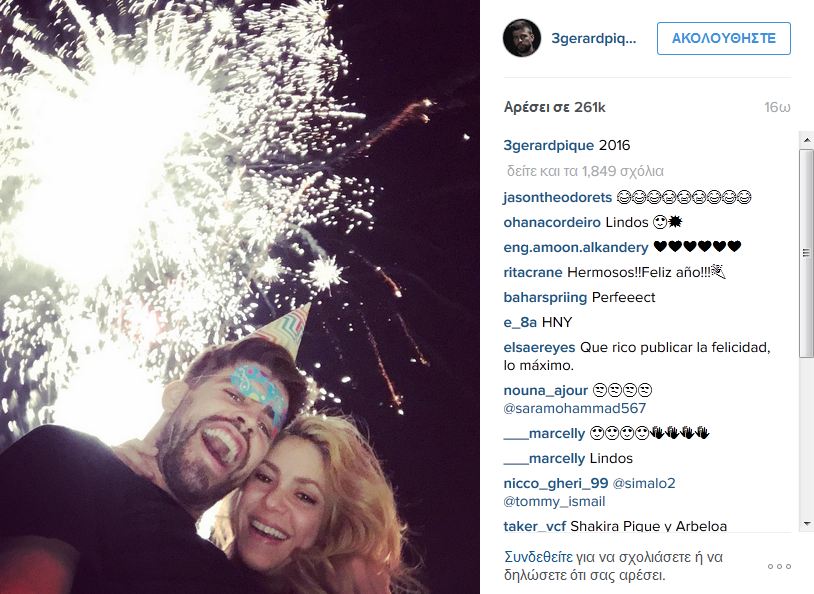Open ohanacordeiro commenter profile
The image size is (814, 594).
point(552,222)
